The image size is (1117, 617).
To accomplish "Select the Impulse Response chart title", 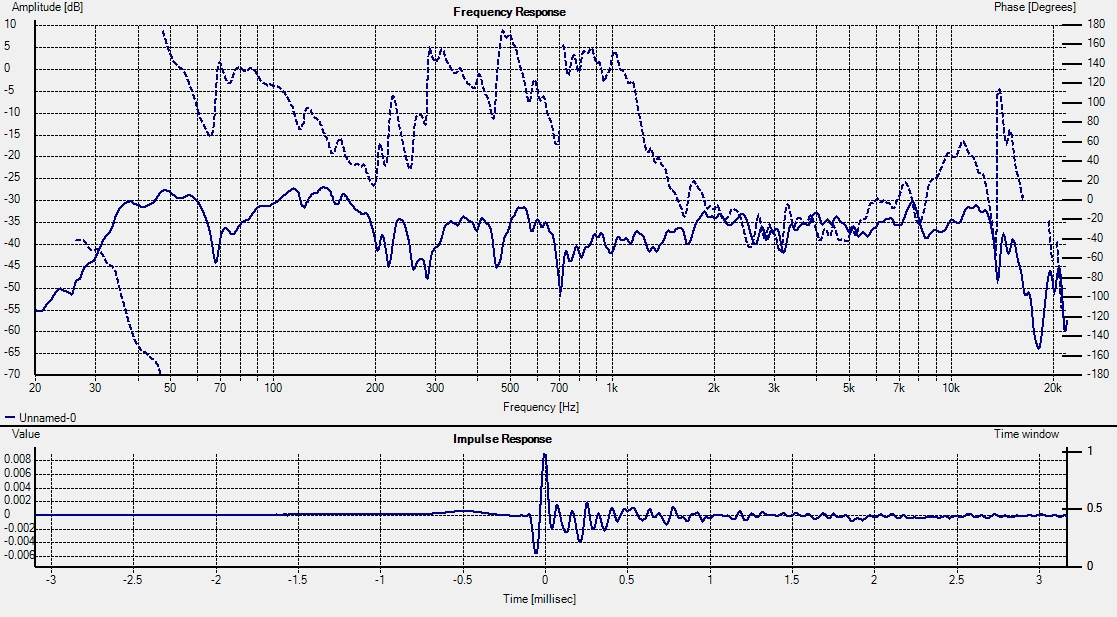I will pyautogui.click(x=502, y=439).
